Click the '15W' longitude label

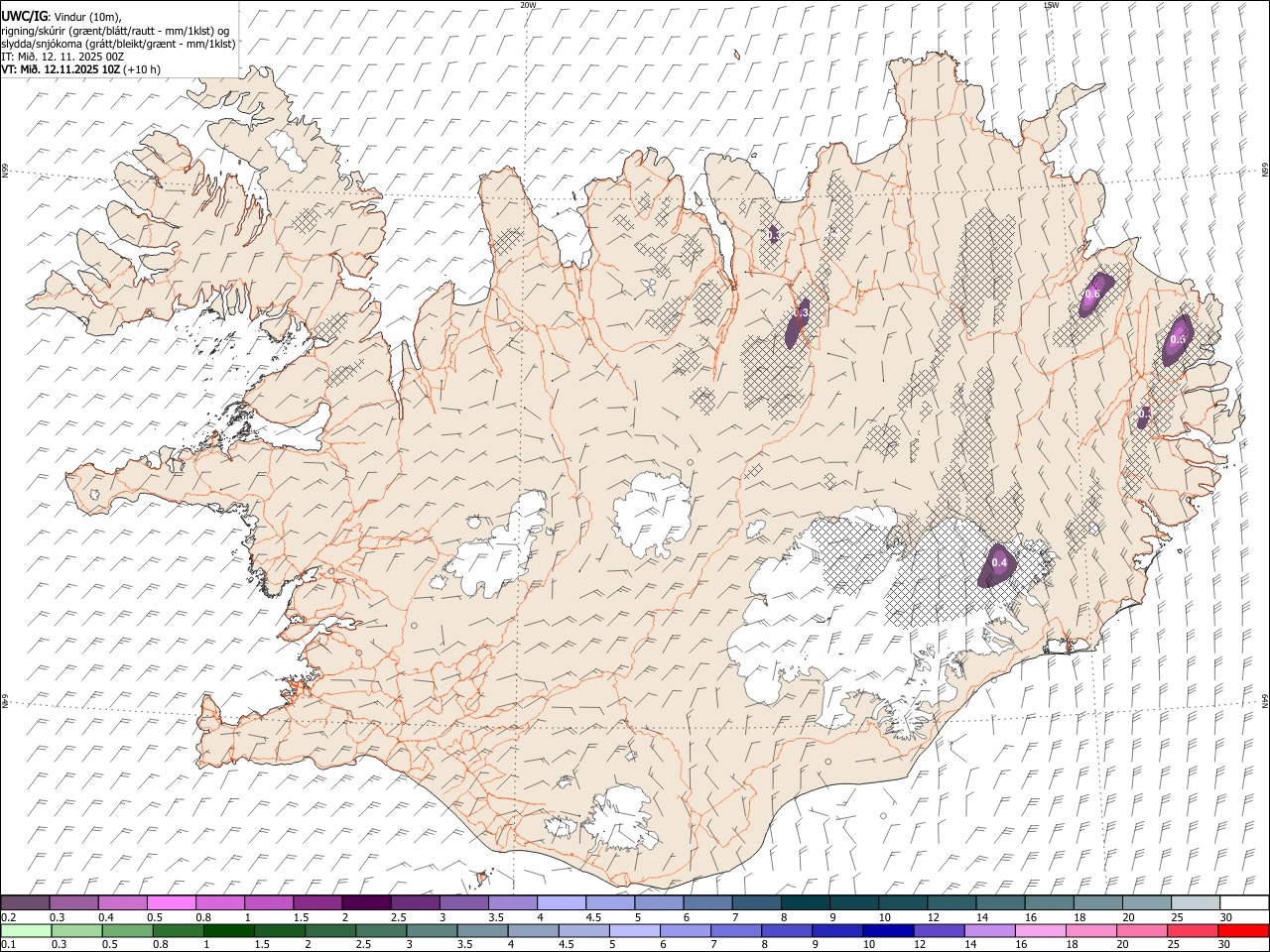click(x=1052, y=5)
